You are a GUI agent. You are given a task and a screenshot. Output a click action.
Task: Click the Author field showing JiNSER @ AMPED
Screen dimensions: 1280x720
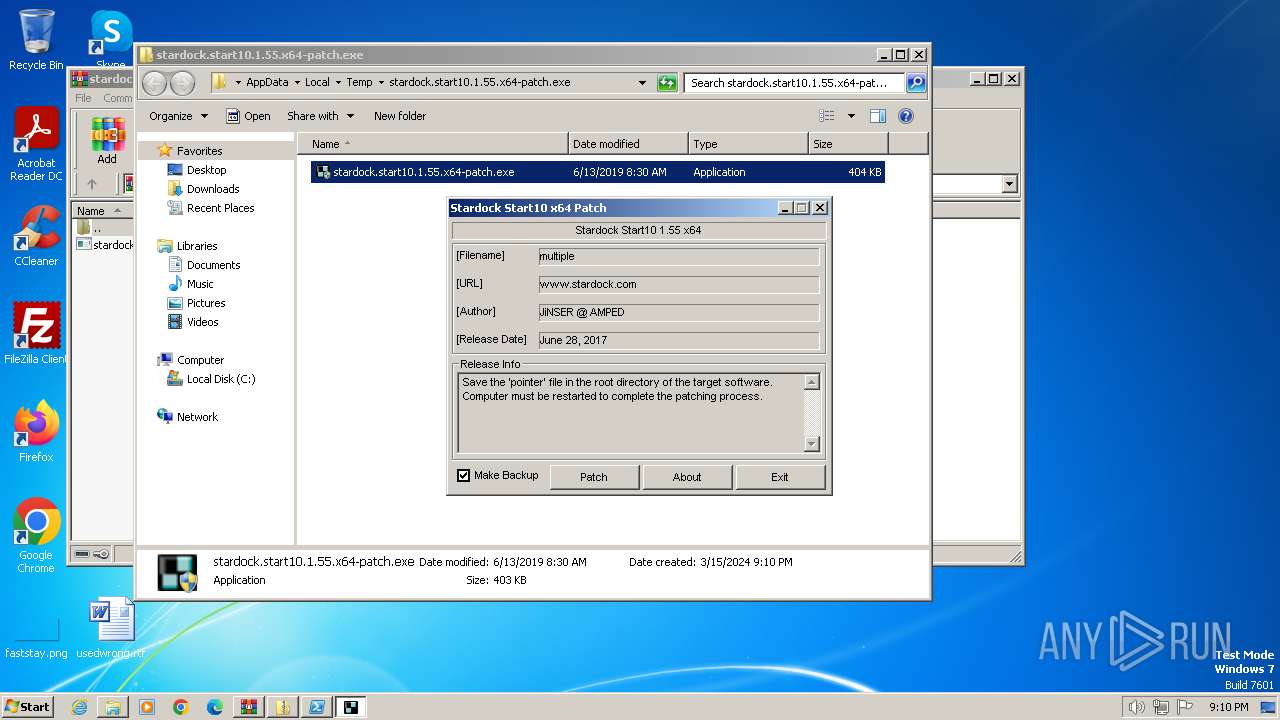679,313
